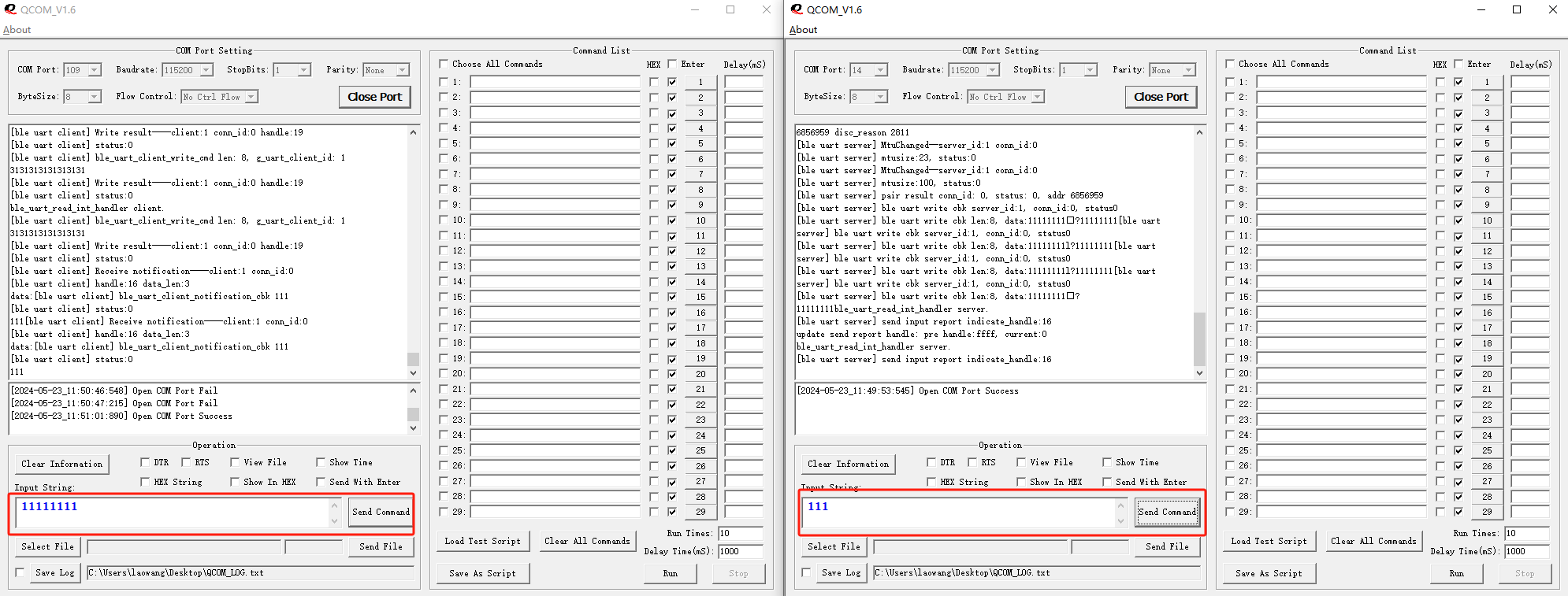
Task: Click the QCOM logo in the left window title bar
Action: pyautogui.click(x=10, y=9)
